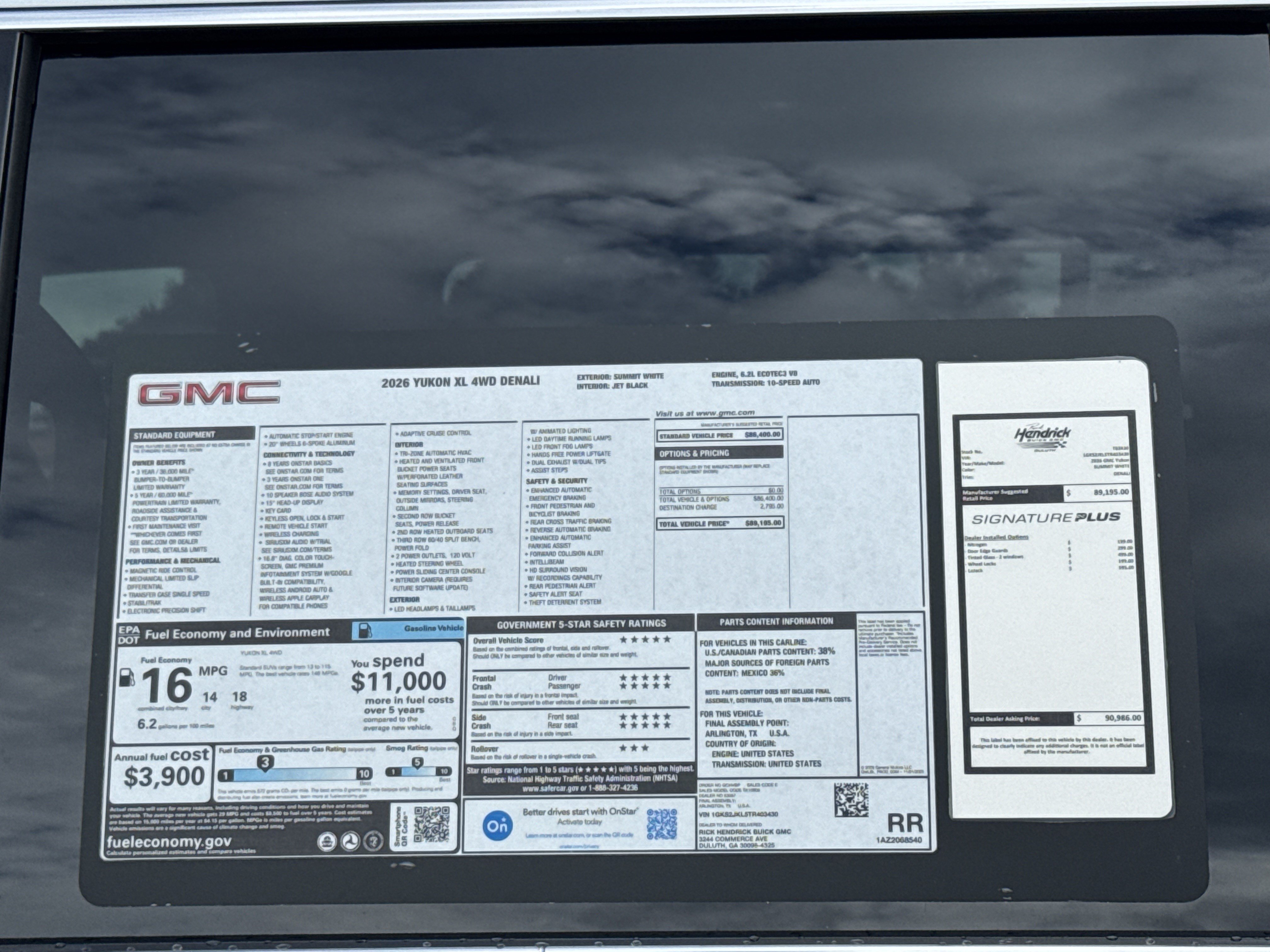Select the PARTS CONTENT INFORMATION header
Viewport: 1270px width, 952px height.
(x=776, y=621)
